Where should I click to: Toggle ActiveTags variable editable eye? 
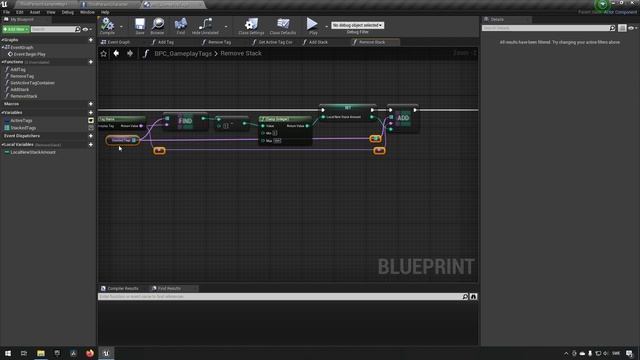click(91, 120)
